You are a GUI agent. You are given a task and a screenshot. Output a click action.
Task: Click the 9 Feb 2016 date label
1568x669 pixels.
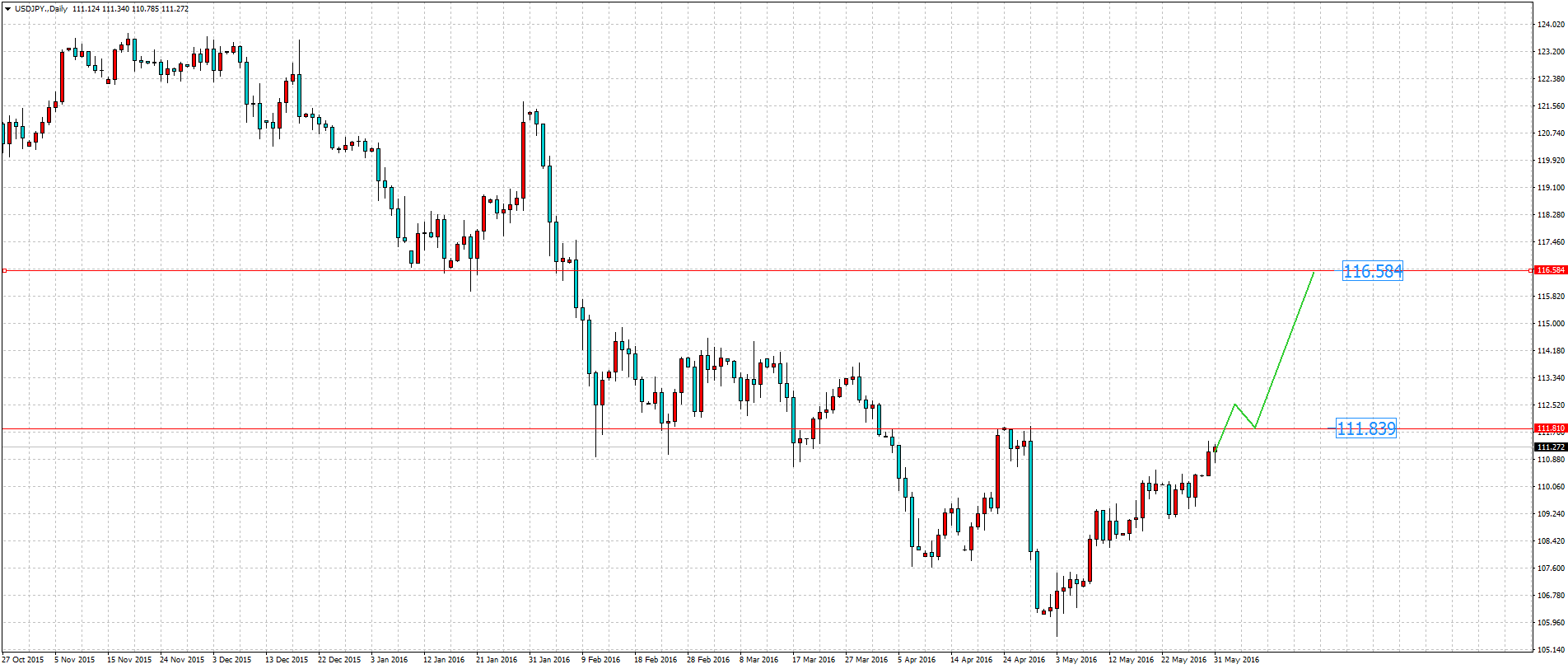600,660
